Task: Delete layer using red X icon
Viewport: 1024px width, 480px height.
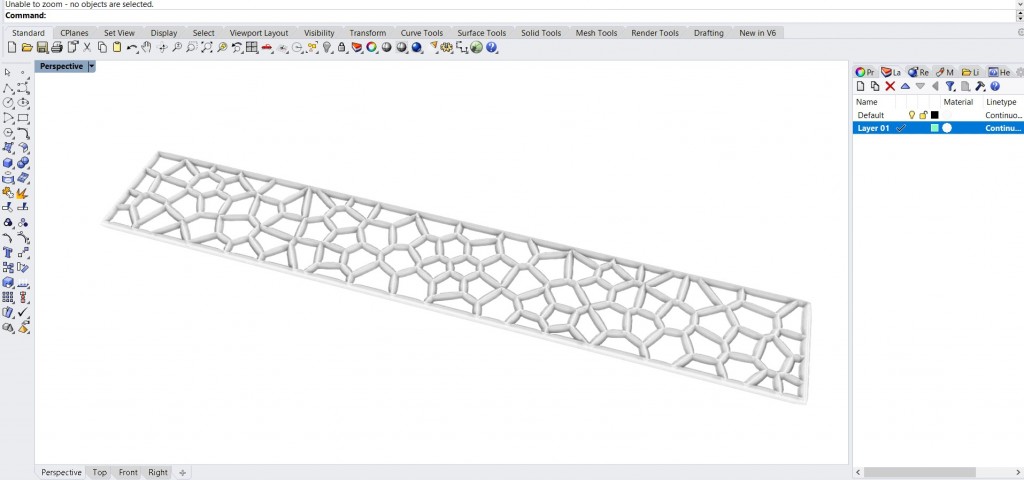Action: pyautogui.click(x=890, y=87)
